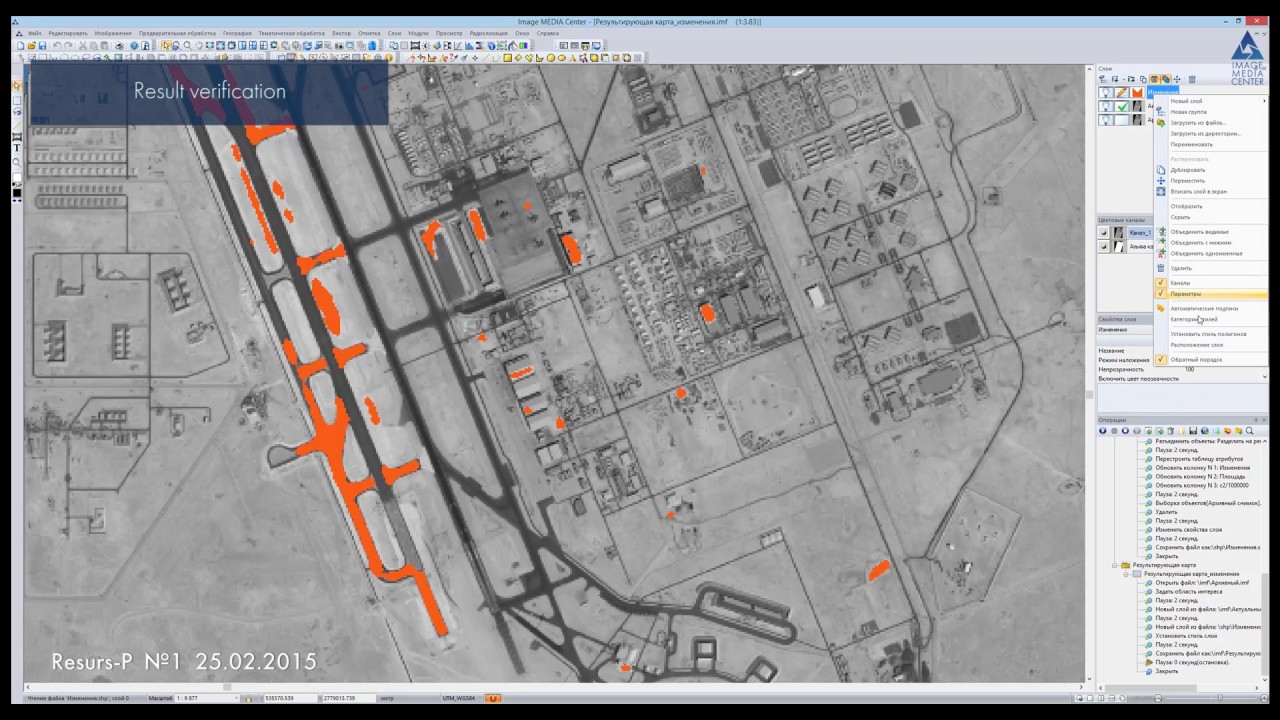This screenshot has height=720, width=1280.
Task: Open the Файл menu
Action: (x=35, y=33)
